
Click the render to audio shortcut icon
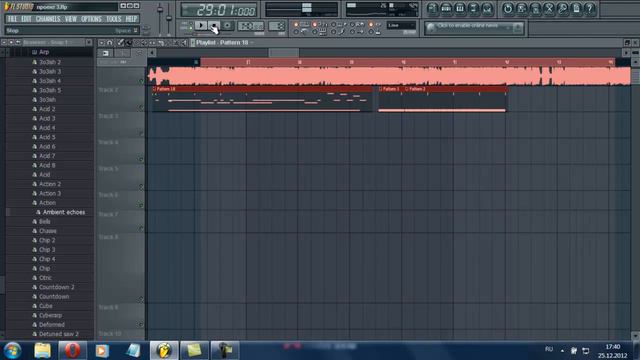click(x=536, y=9)
